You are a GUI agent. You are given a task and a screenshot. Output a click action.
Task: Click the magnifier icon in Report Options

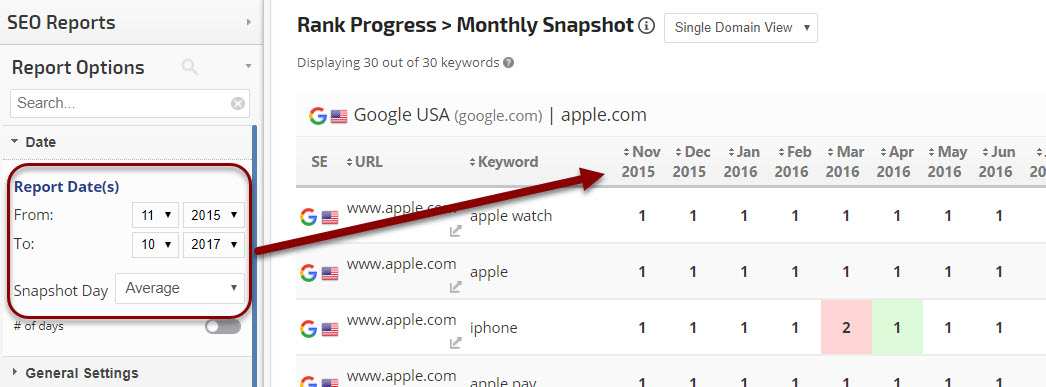pyautogui.click(x=189, y=67)
